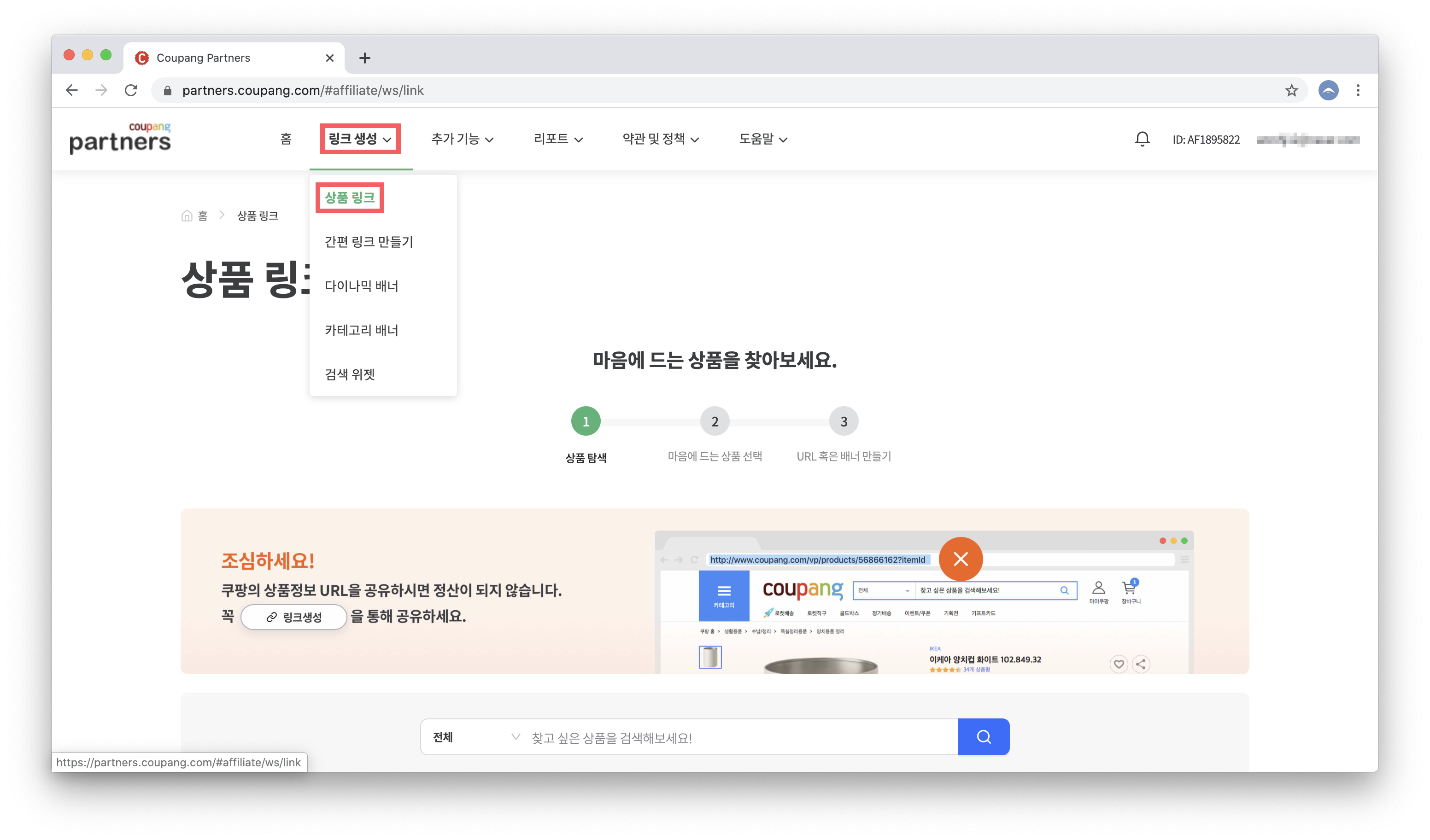This screenshot has width=1430, height=840.
Task: Click the orange X circle on banner
Action: click(x=960, y=559)
